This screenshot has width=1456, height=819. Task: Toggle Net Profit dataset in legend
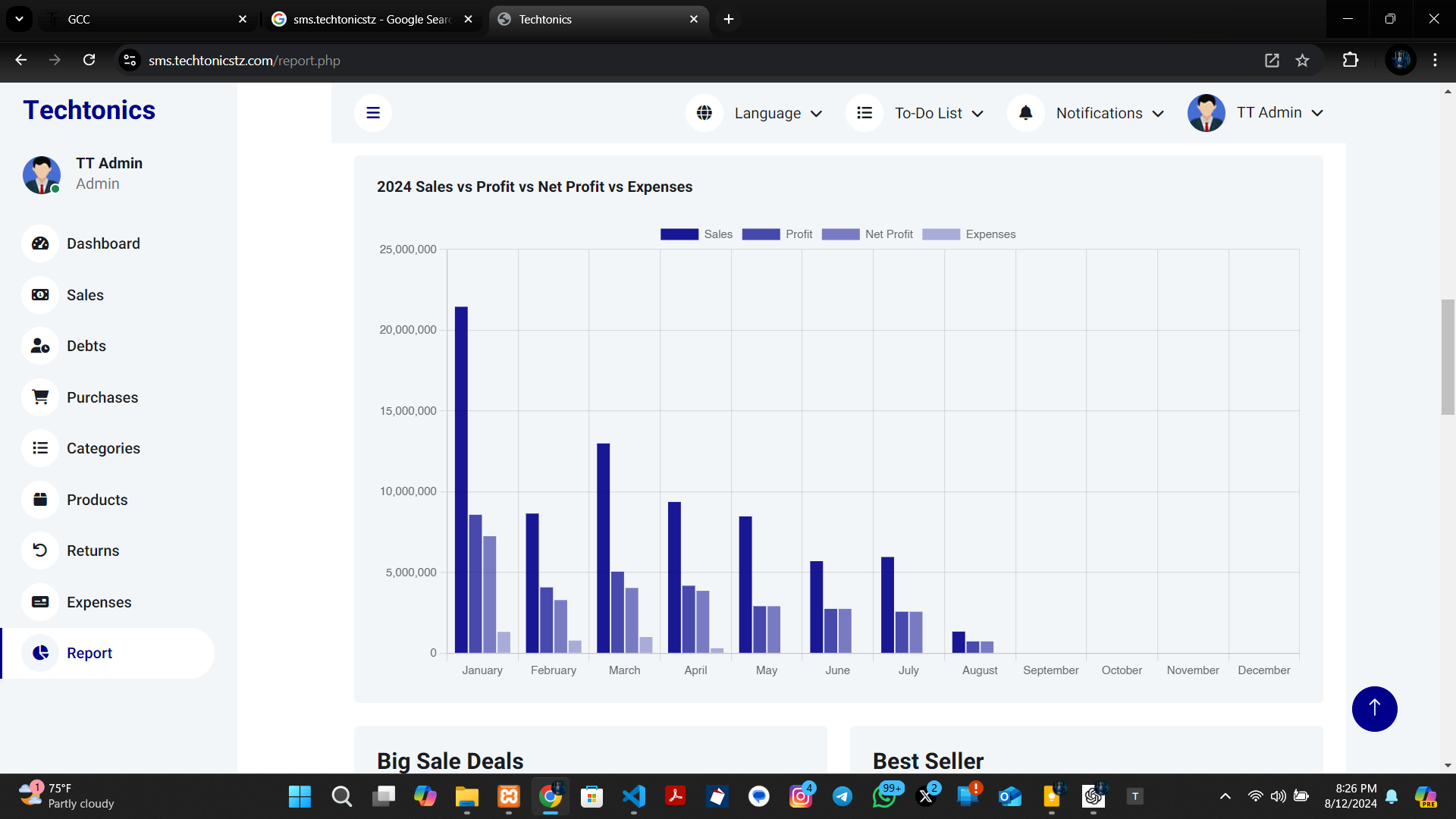888,234
